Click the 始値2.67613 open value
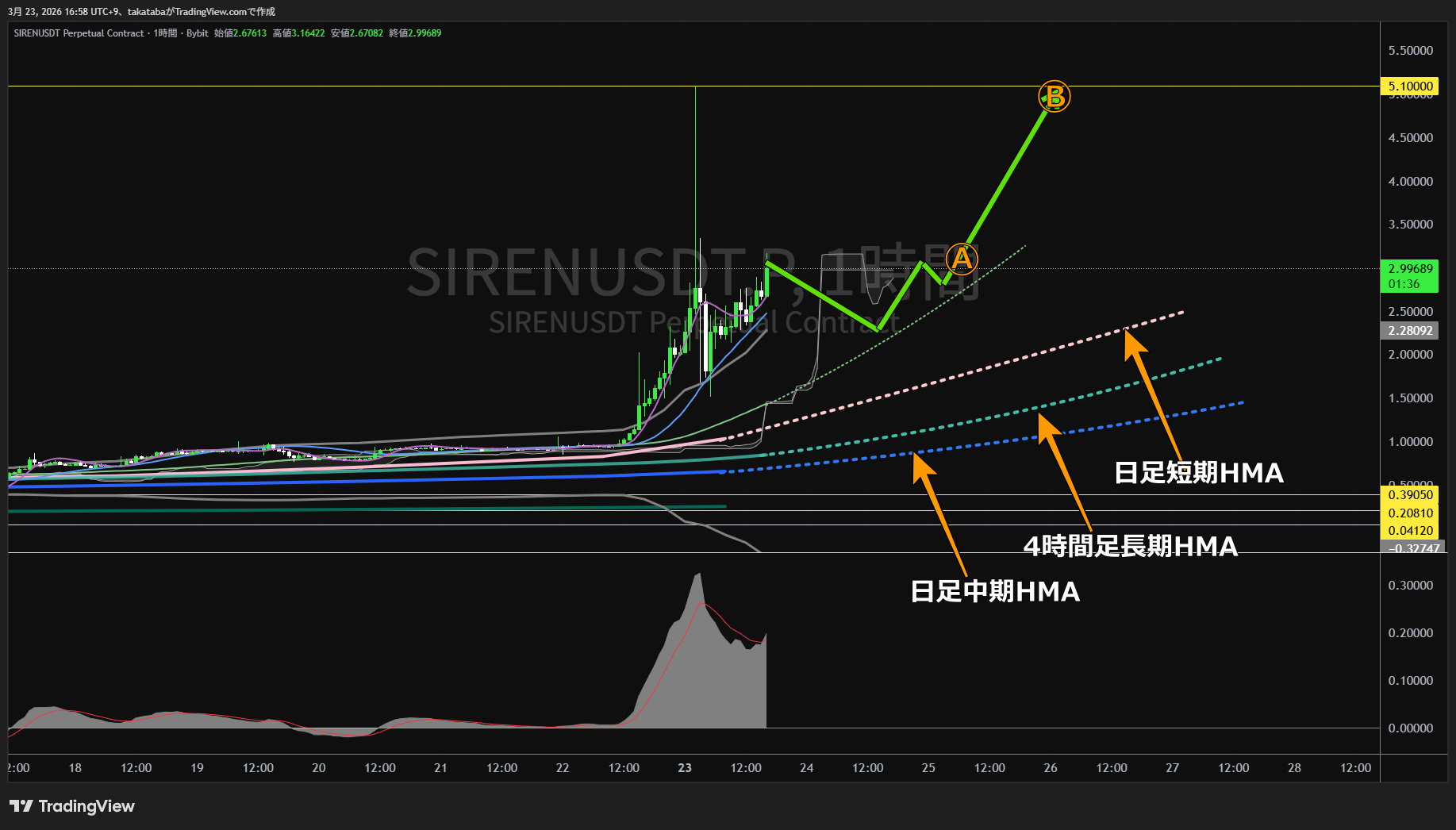The image size is (1456, 830). (240, 33)
